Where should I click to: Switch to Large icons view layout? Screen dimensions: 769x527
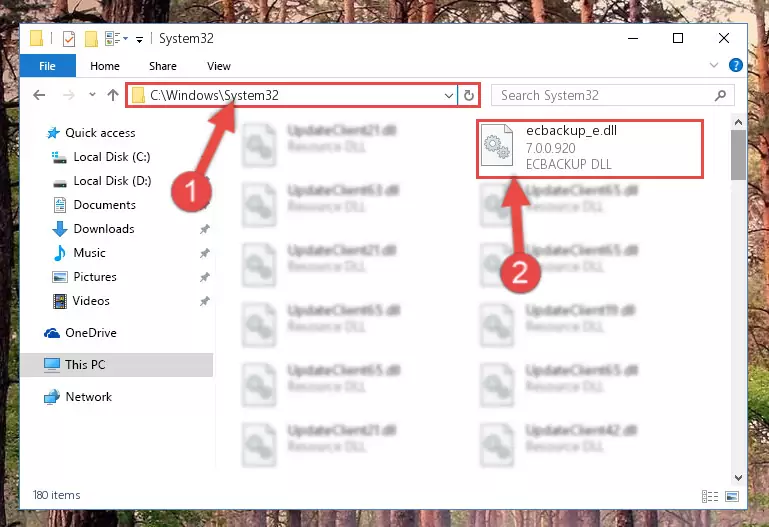click(732, 497)
